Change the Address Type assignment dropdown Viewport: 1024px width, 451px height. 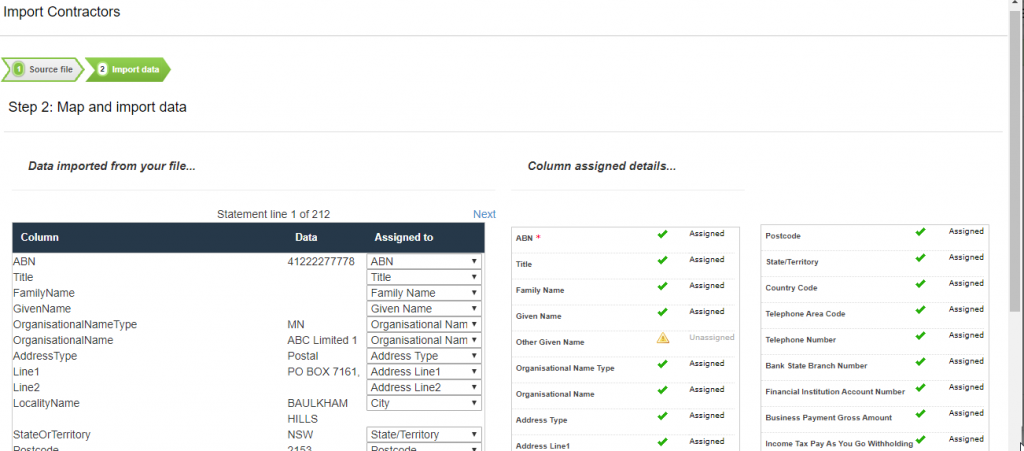pyautogui.click(x=425, y=356)
